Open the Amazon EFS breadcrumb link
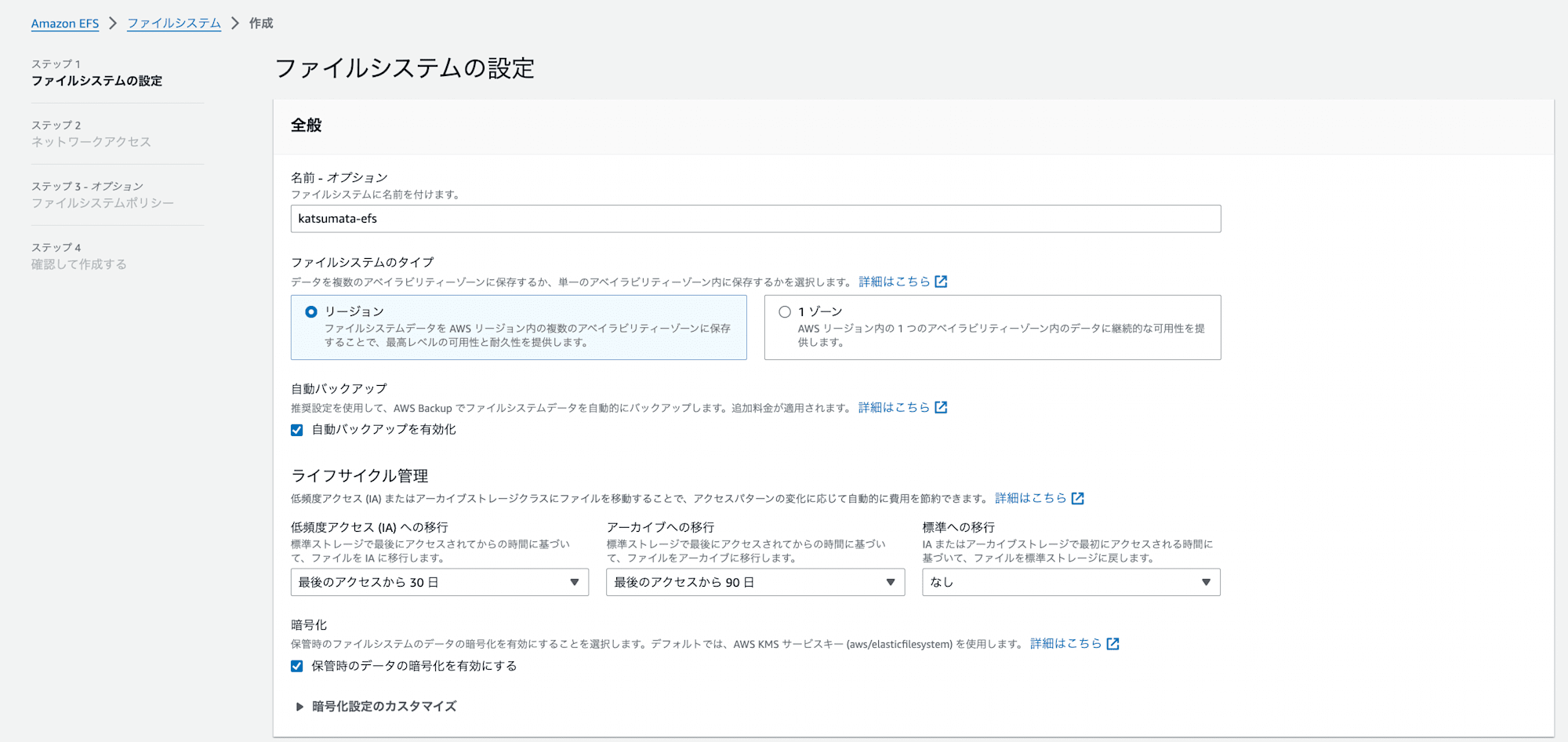Screen dimensions: 1568x742 click(65, 24)
